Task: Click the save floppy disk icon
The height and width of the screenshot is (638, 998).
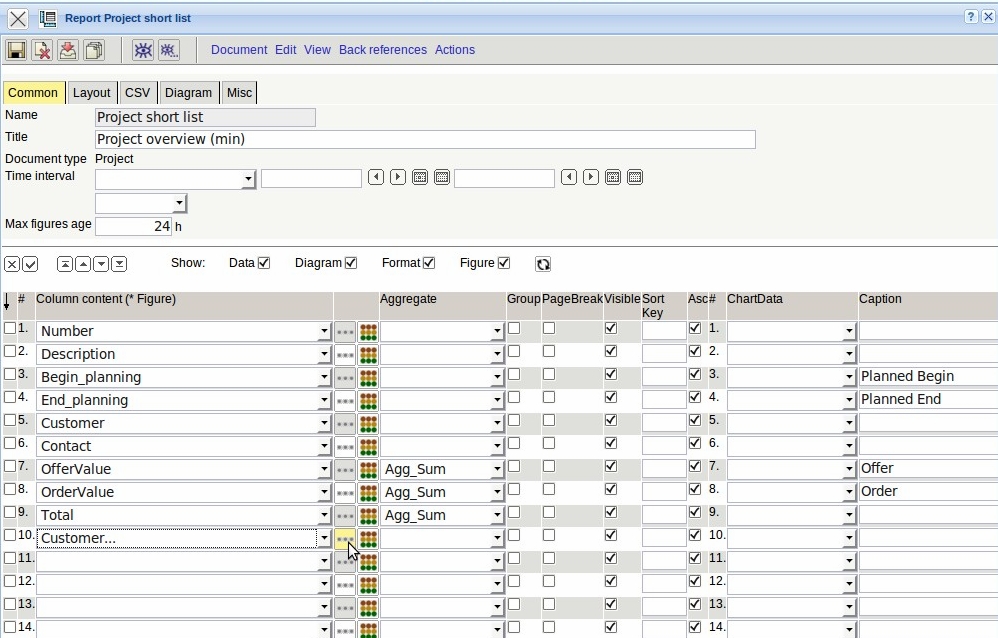Action: tap(16, 50)
